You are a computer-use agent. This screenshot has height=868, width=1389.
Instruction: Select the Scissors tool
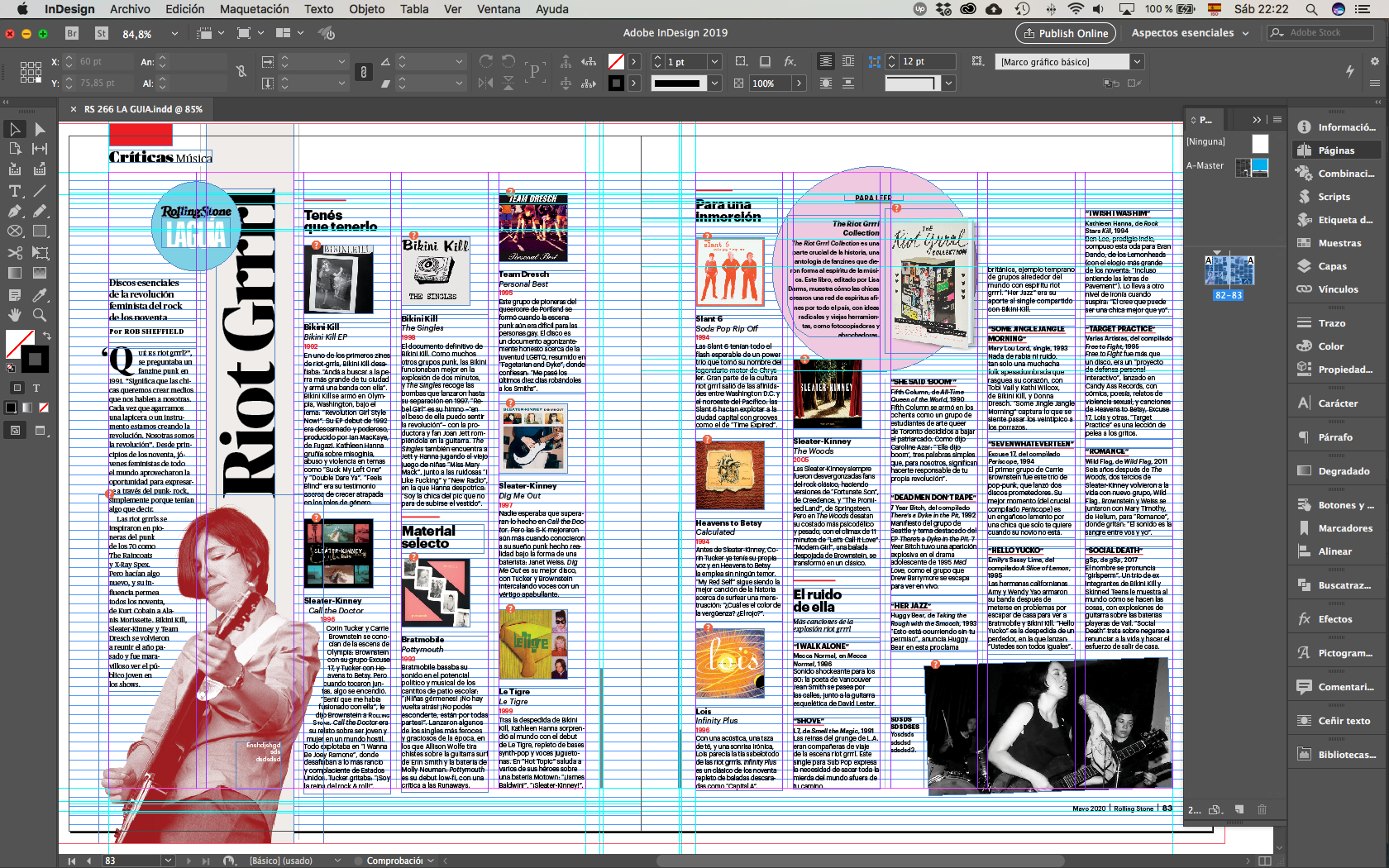pos(15,252)
